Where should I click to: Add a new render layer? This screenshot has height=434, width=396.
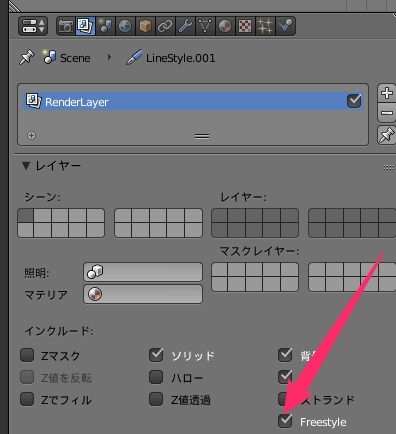point(387,93)
